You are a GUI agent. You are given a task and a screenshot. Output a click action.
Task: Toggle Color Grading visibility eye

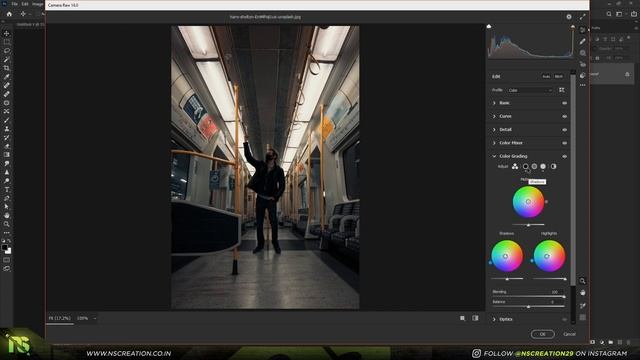click(564, 156)
